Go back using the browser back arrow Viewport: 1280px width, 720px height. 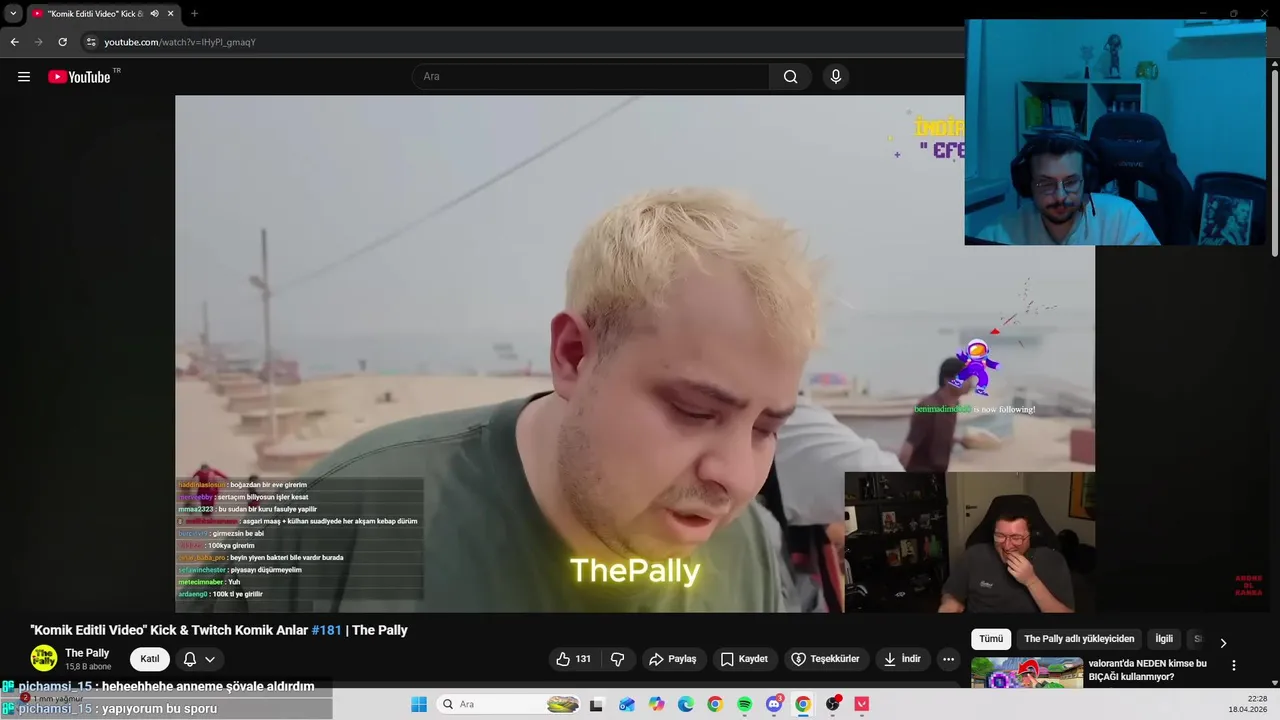(x=14, y=42)
